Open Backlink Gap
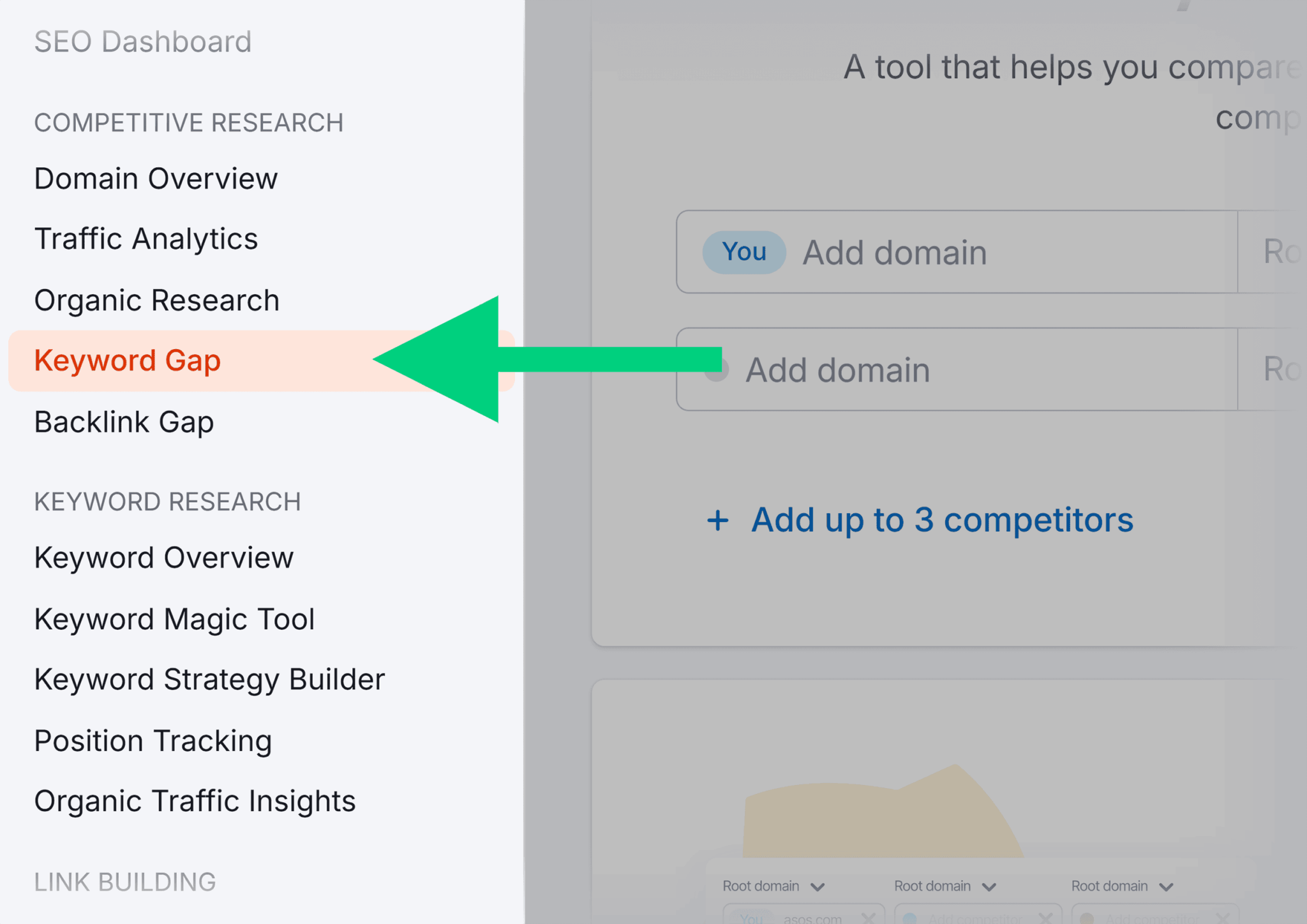 pyautogui.click(x=124, y=422)
